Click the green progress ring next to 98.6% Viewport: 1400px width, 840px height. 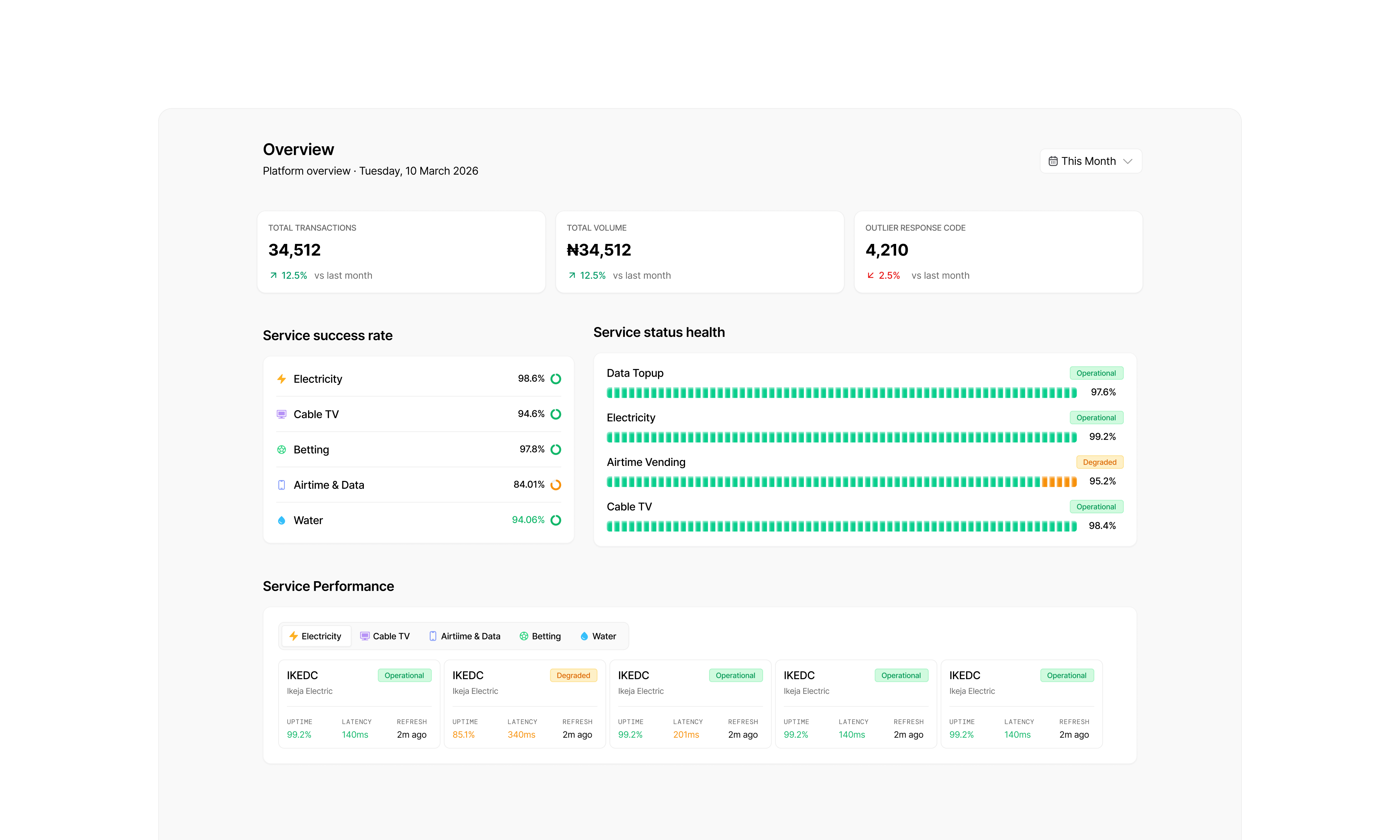tap(556, 379)
